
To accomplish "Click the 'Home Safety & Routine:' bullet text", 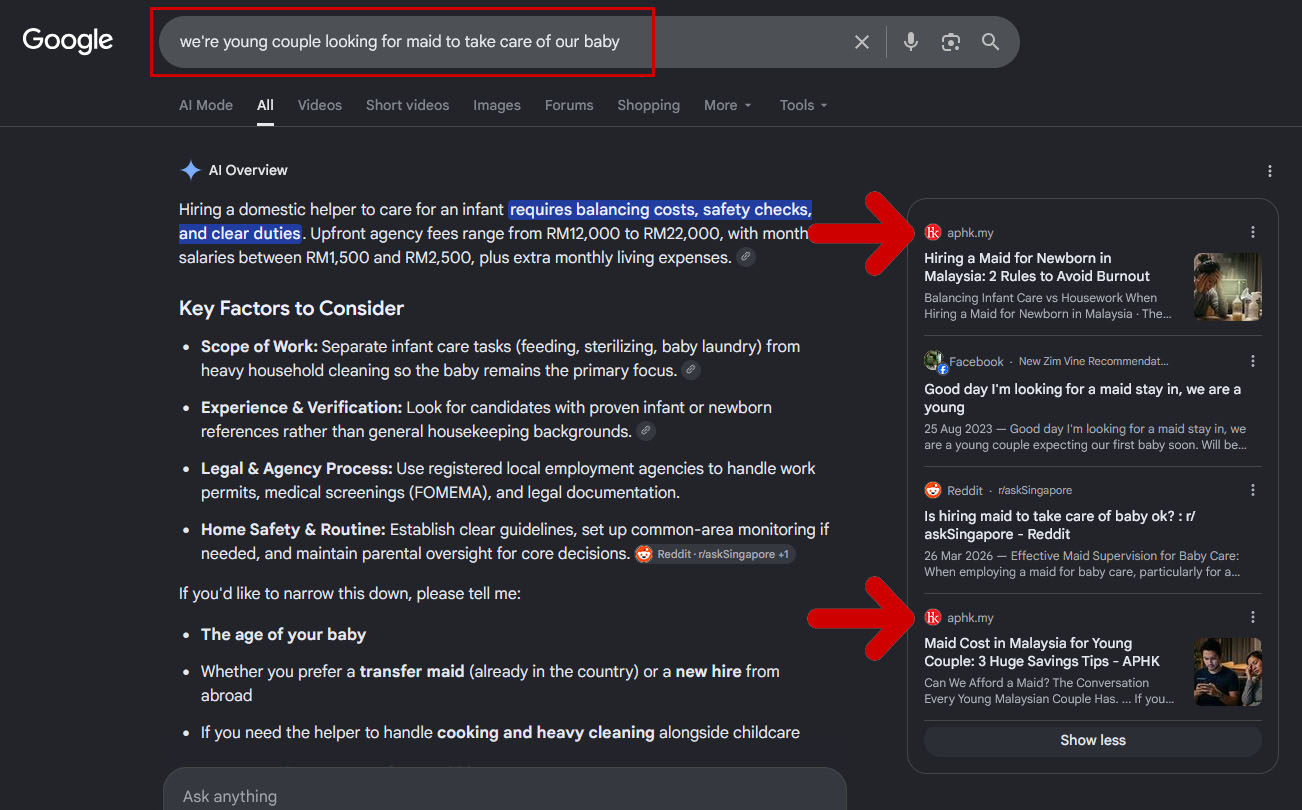I will (x=293, y=529).
